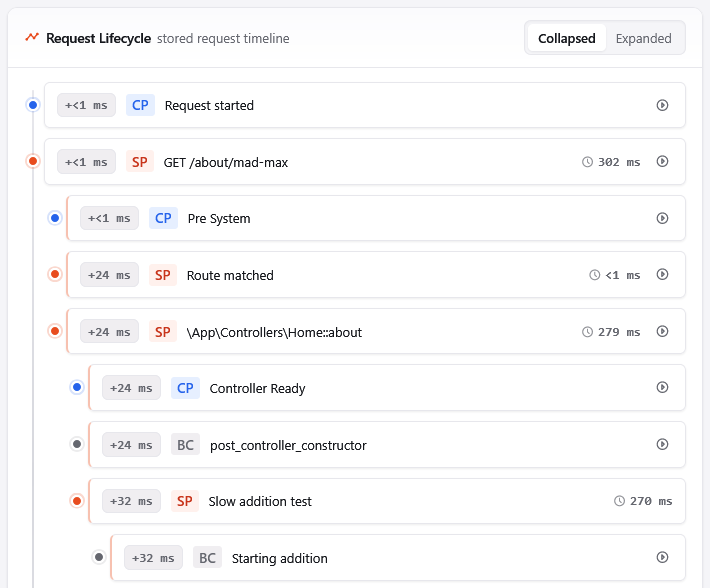The height and width of the screenshot is (588, 710).
Task: Click the +32 ms offset on Starting addition
Action: (153, 558)
